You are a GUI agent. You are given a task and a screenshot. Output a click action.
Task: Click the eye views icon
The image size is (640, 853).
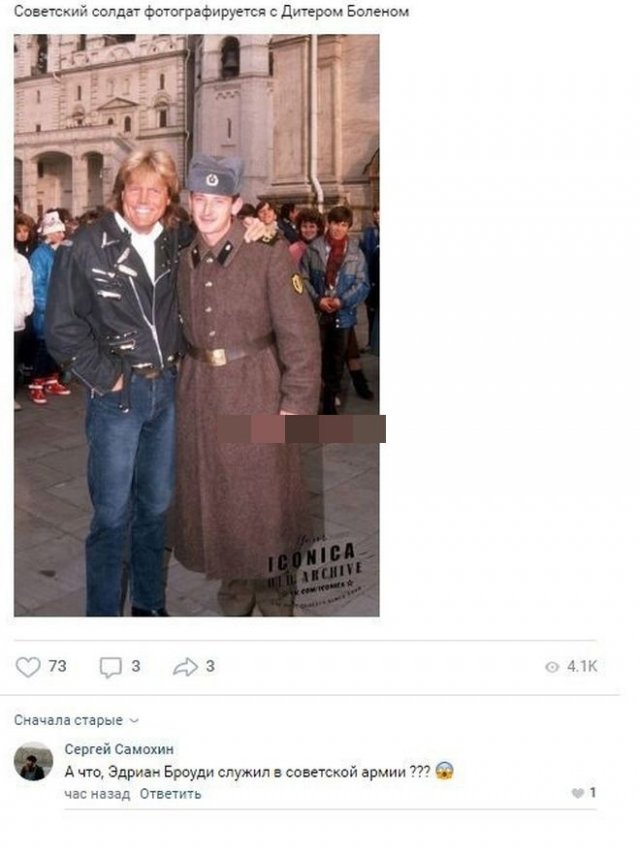coord(552,667)
